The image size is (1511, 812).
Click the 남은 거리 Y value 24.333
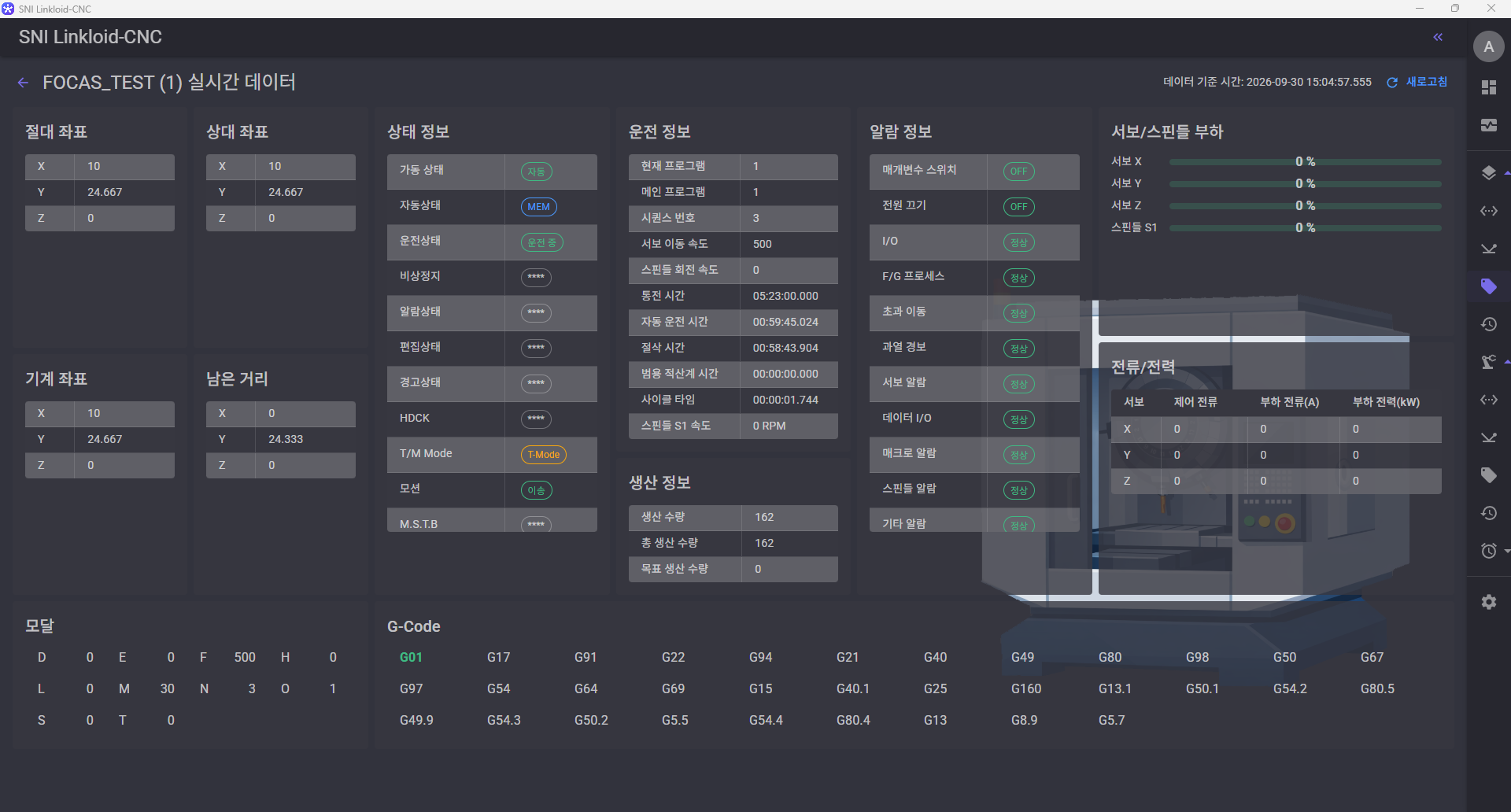286,439
